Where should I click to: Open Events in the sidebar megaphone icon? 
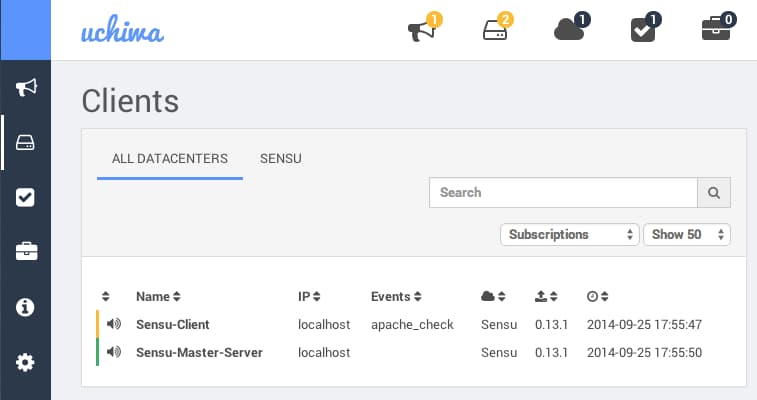26,87
